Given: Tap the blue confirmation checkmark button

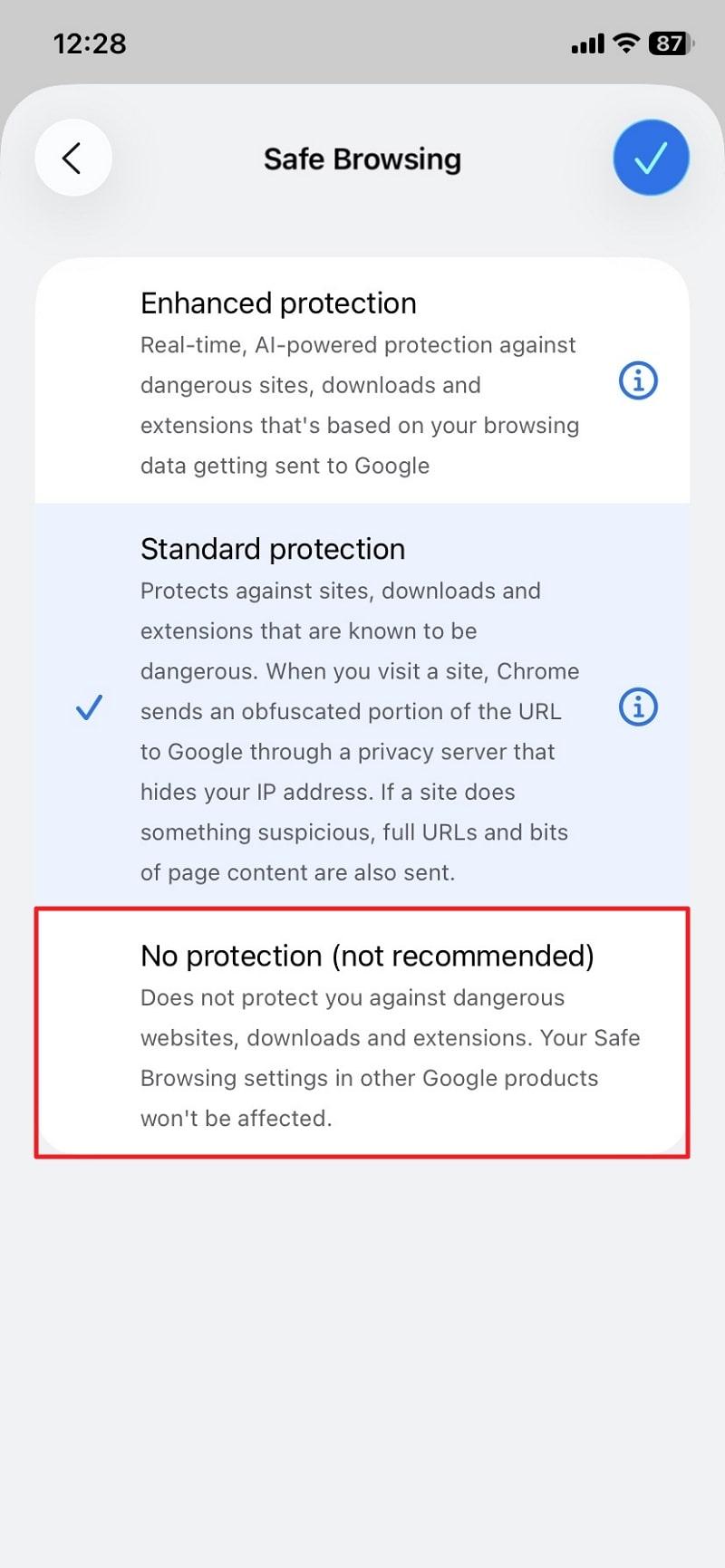Looking at the screenshot, I should tap(651, 157).
